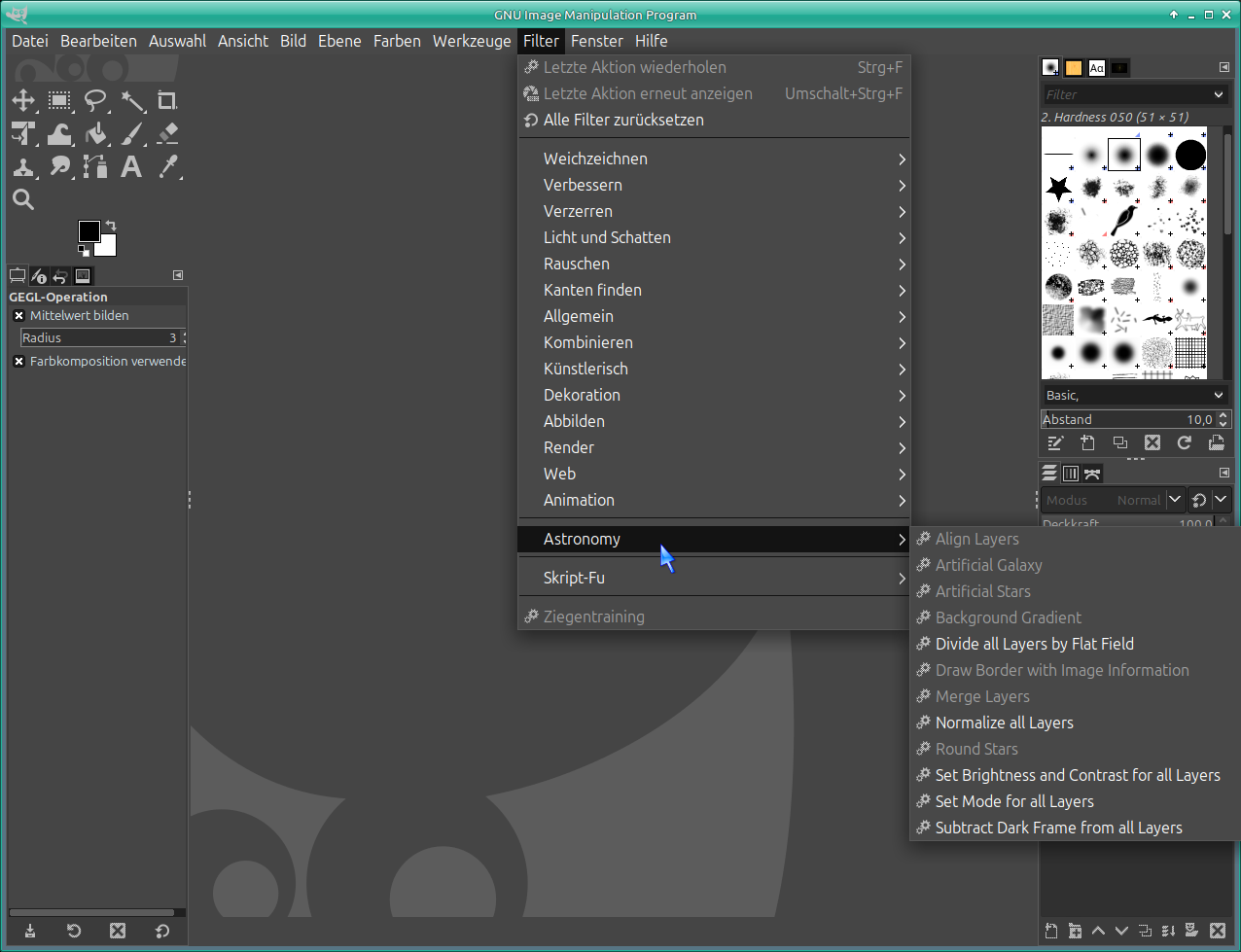This screenshot has width=1241, height=952.
Task: Delete tool preset icon in tool options
Action: (x=118, y=931)
